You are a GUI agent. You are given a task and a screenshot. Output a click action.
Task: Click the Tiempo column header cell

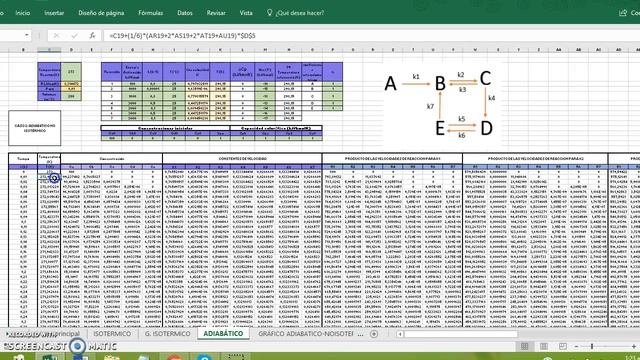[23, 158]
